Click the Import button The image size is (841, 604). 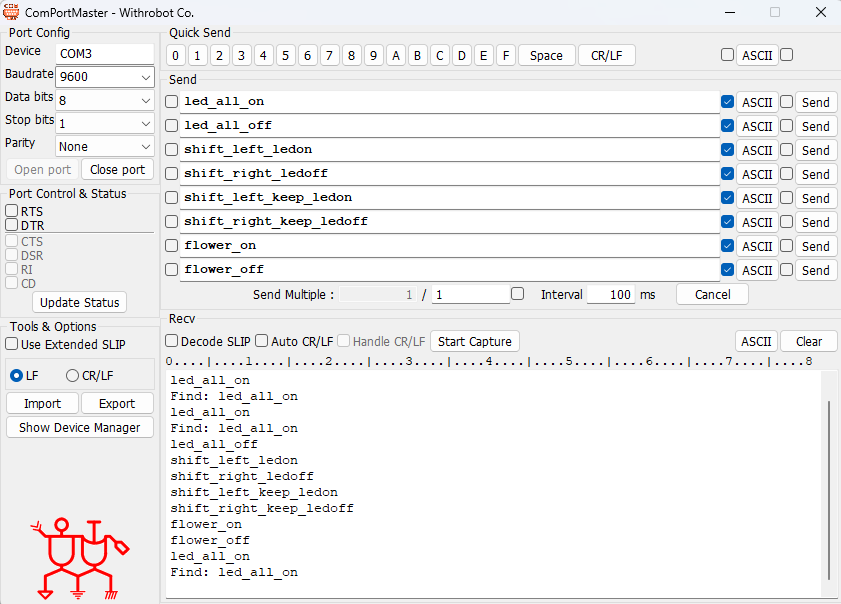[42, 403]
